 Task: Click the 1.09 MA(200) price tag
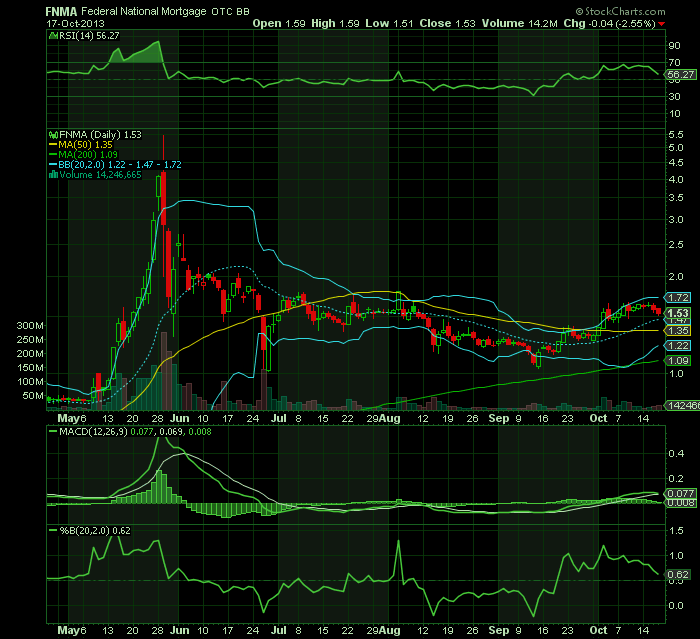click(678, 360)
